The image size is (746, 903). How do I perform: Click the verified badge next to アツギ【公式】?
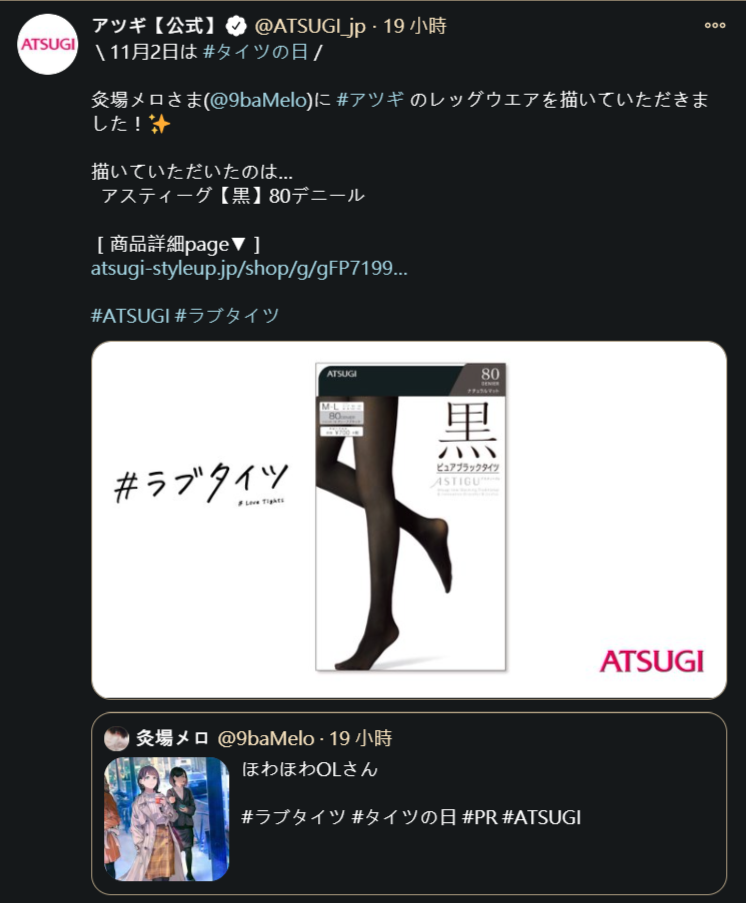236,26
